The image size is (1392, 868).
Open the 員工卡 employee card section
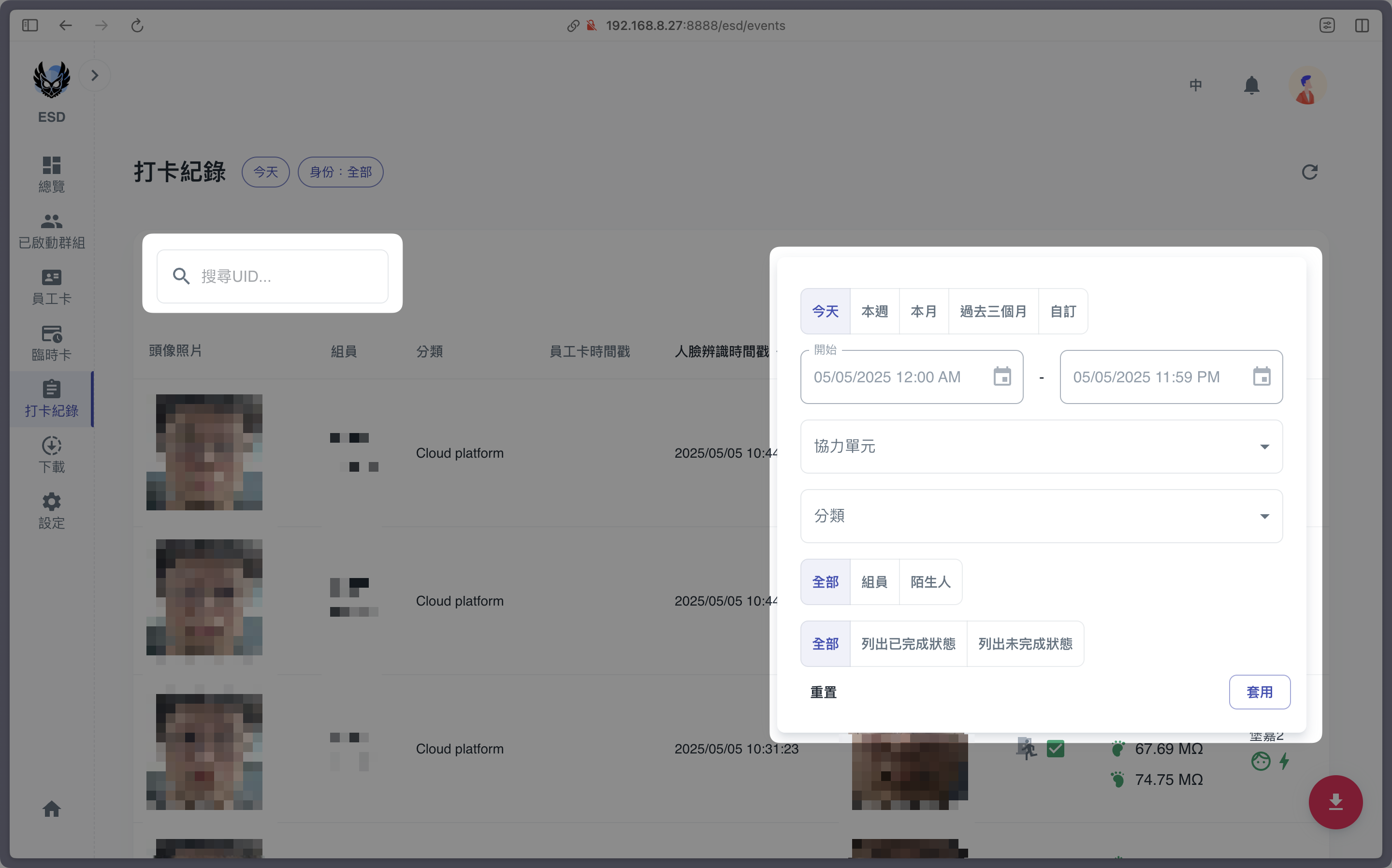point(52,286)
